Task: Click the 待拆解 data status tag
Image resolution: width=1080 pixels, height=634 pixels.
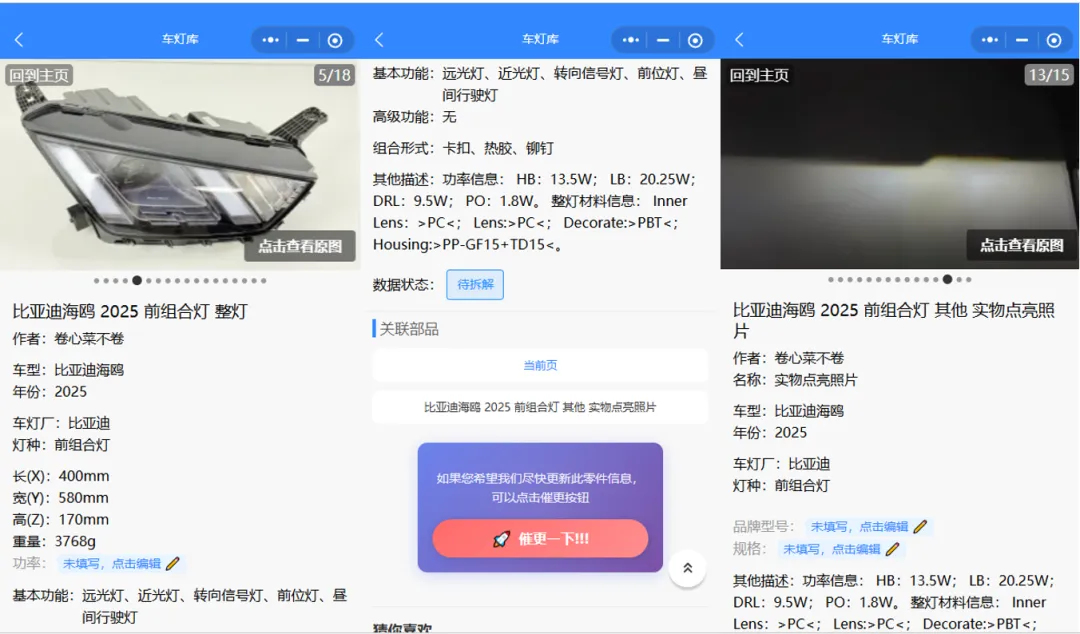Action: (x=475, y=285)
